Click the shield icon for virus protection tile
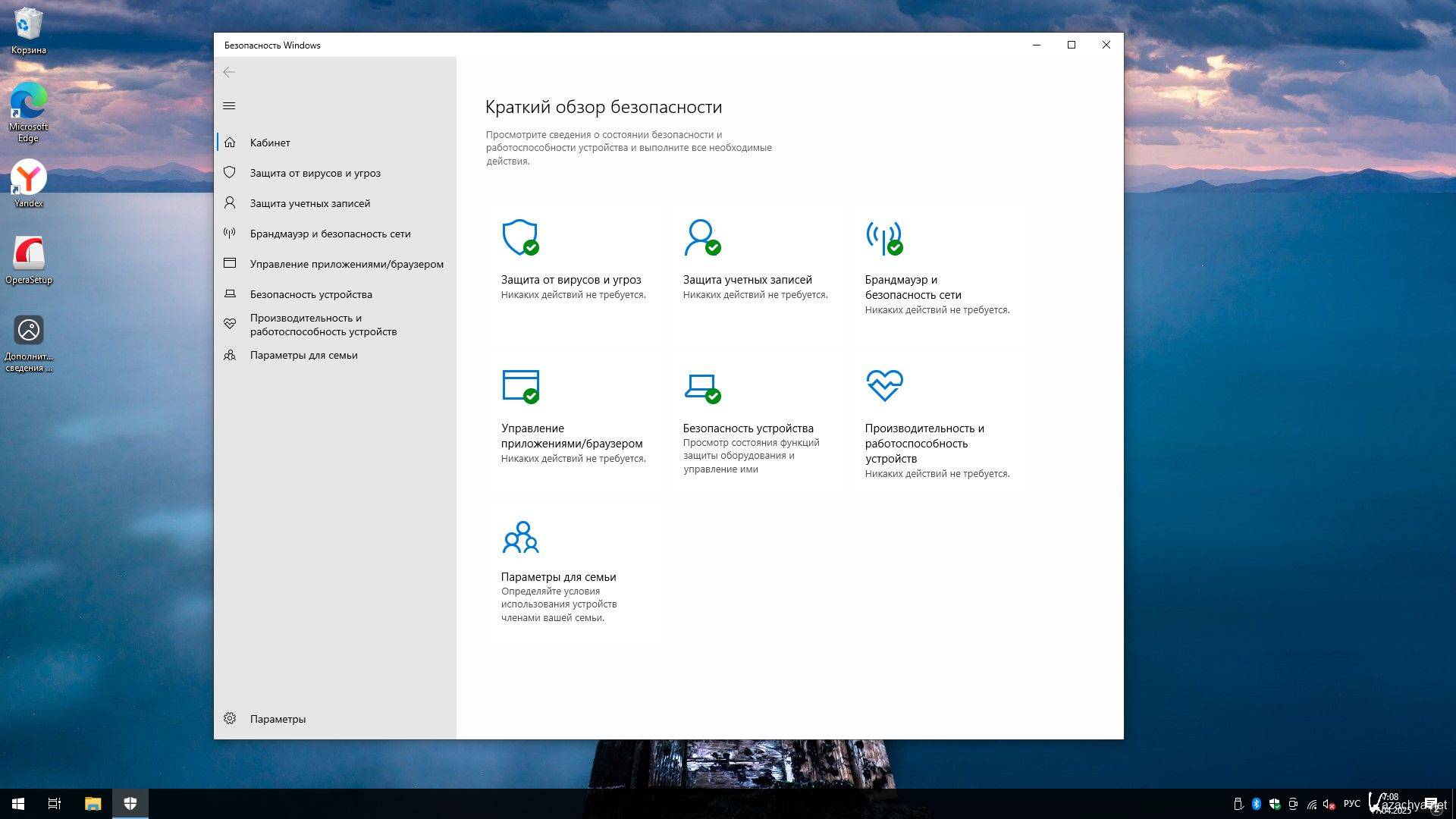Viewport: 1456px width, 819px height. 519,237
